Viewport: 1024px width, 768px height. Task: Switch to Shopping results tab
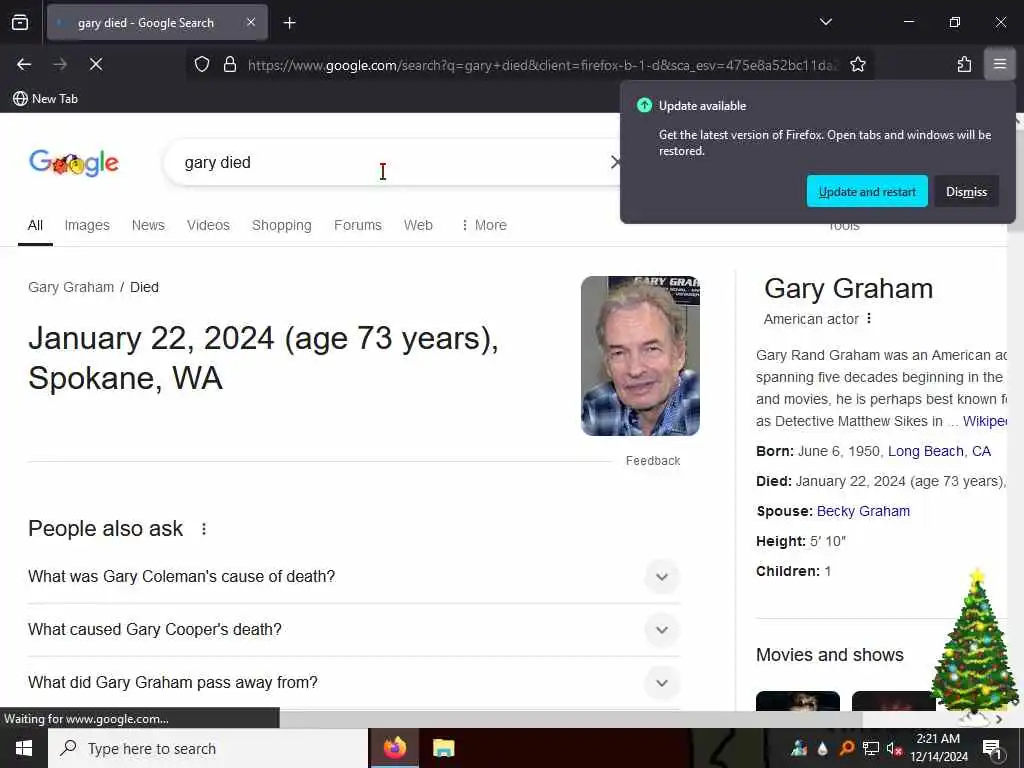[281, 225]
